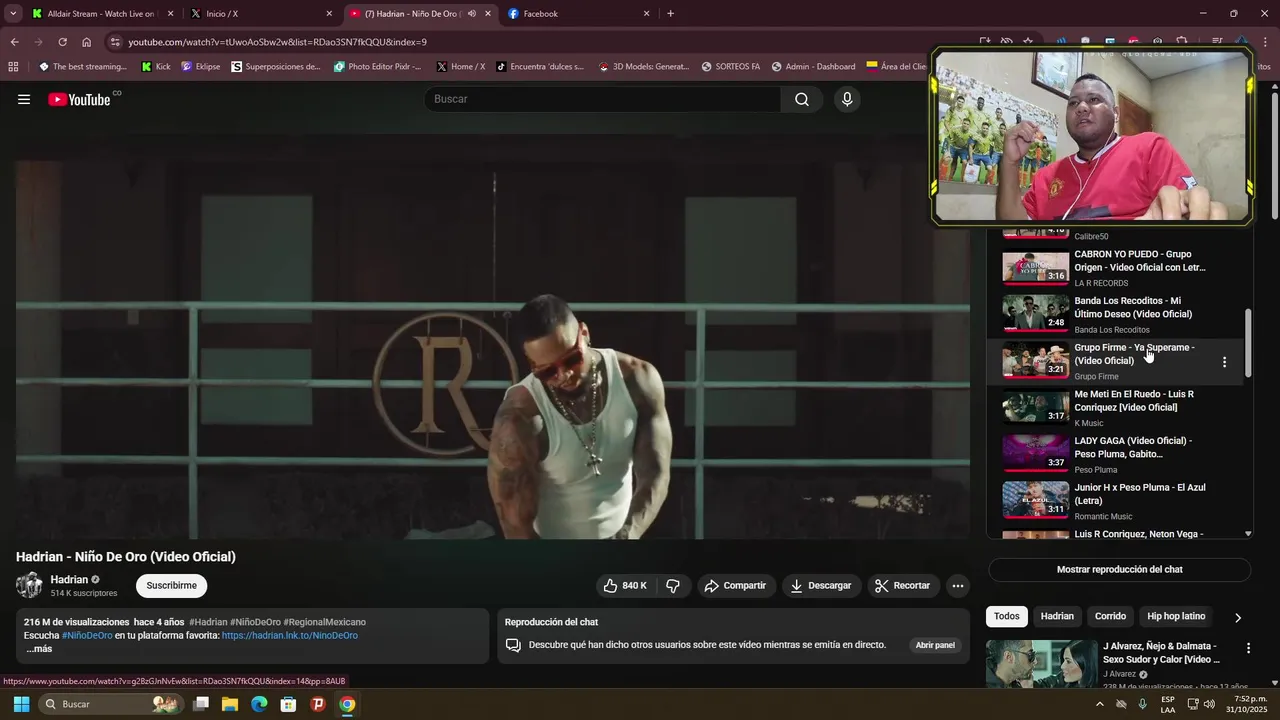Click the YouTube search input field

pyautogui.click(x=602, y=99)
